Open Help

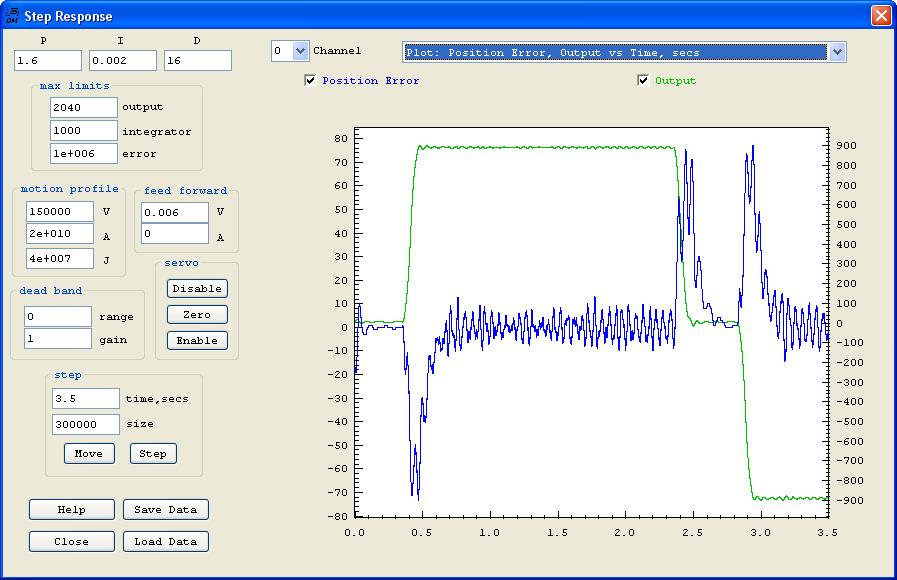(71, 510)
